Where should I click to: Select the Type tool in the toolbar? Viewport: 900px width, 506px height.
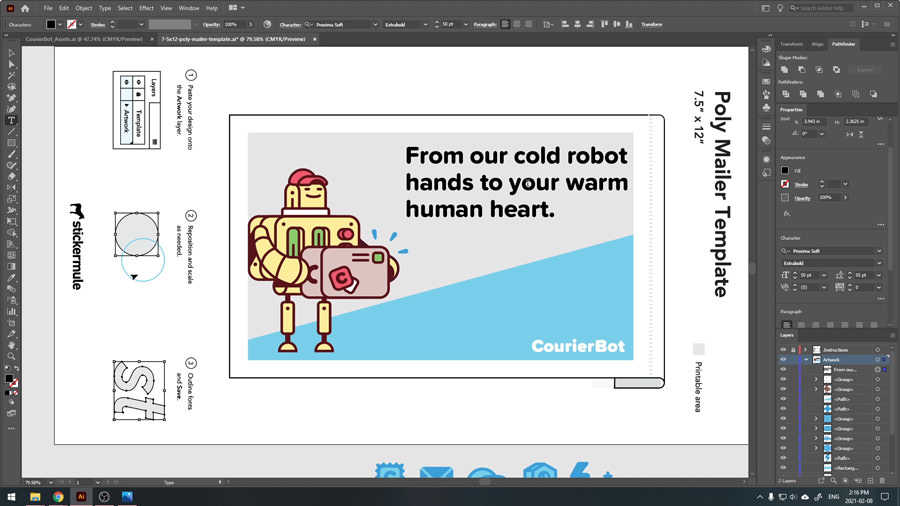(x=11, y=120)
